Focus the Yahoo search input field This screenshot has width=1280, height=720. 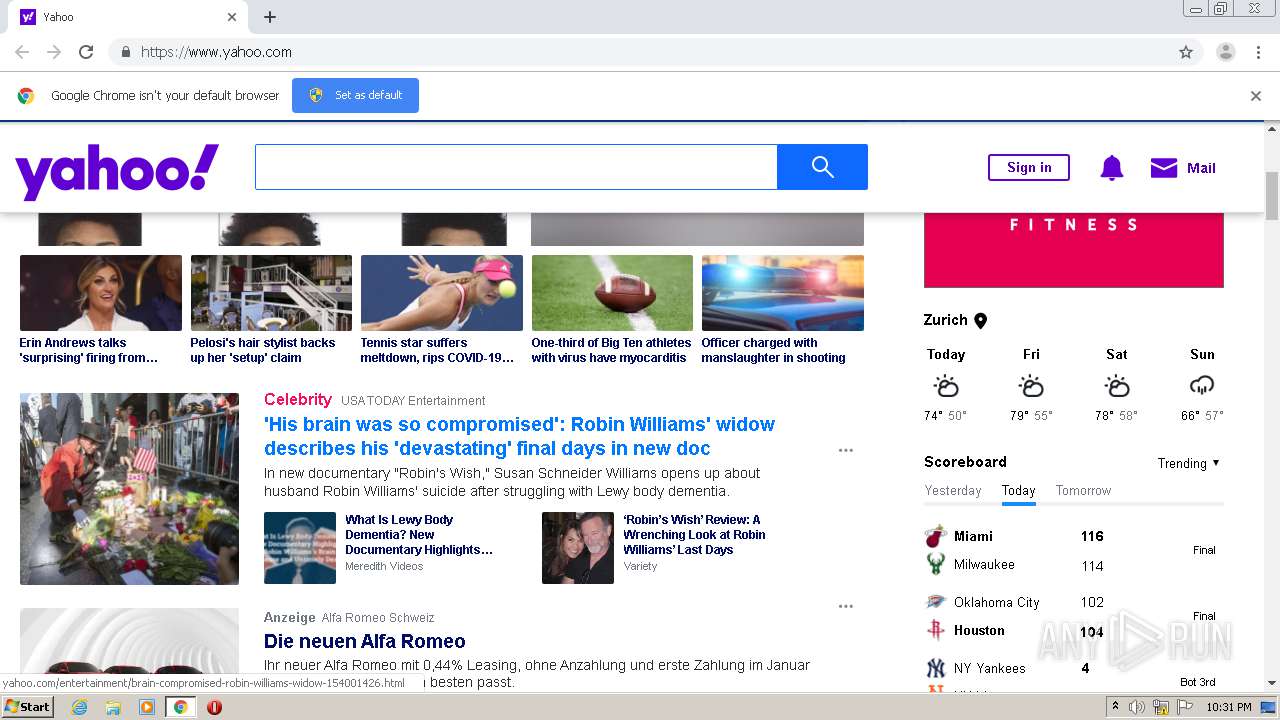coord(516,167)
